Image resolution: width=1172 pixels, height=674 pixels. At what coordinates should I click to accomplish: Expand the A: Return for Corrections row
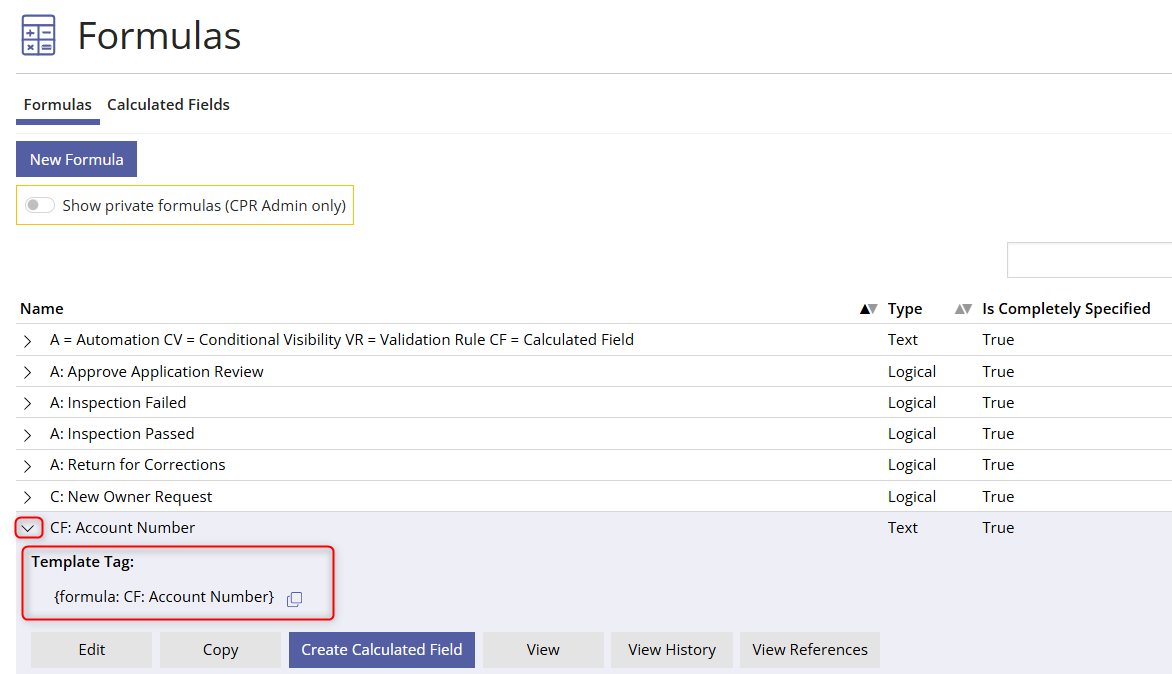click(28, 465)
